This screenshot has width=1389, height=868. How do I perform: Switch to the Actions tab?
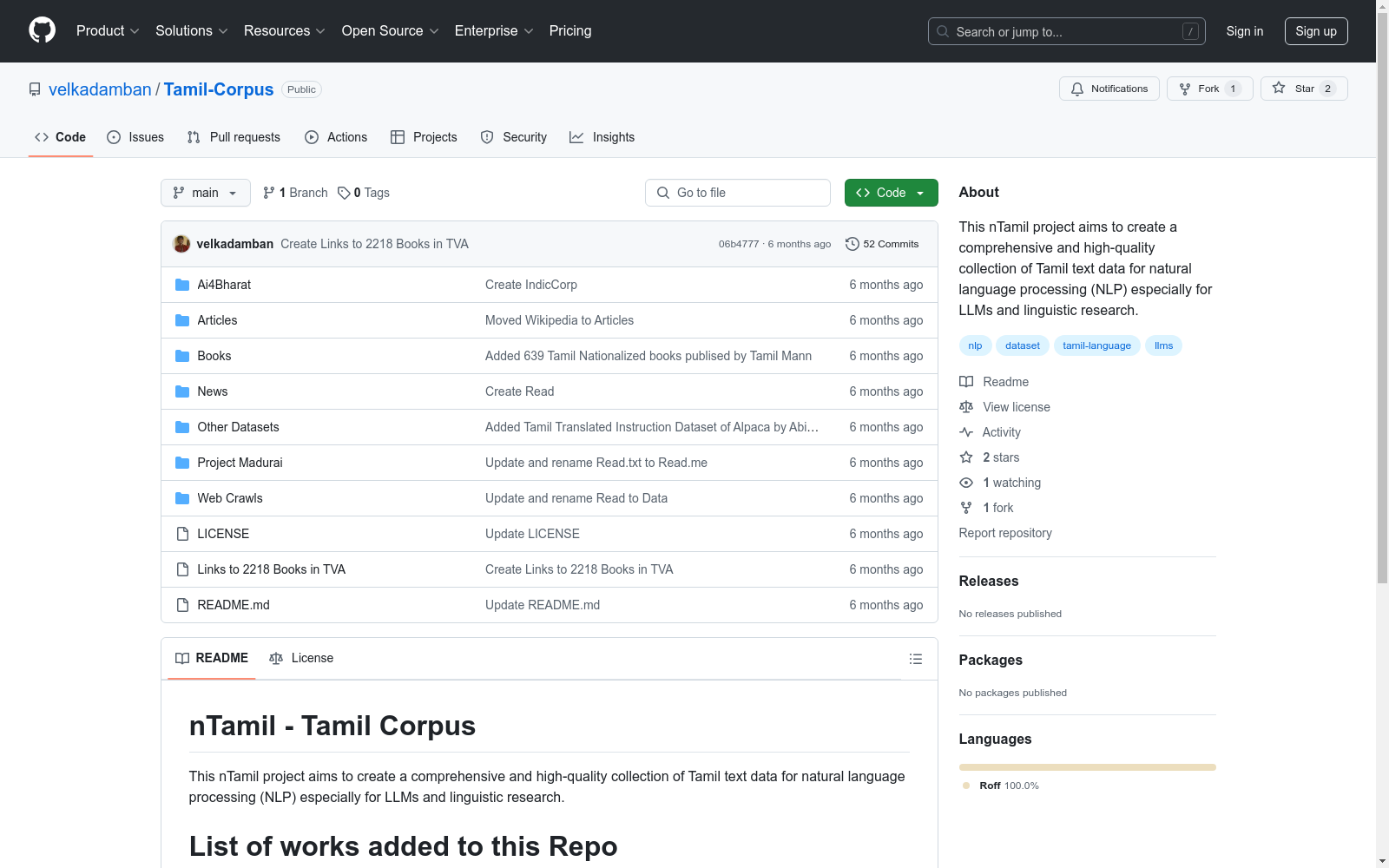336,137
